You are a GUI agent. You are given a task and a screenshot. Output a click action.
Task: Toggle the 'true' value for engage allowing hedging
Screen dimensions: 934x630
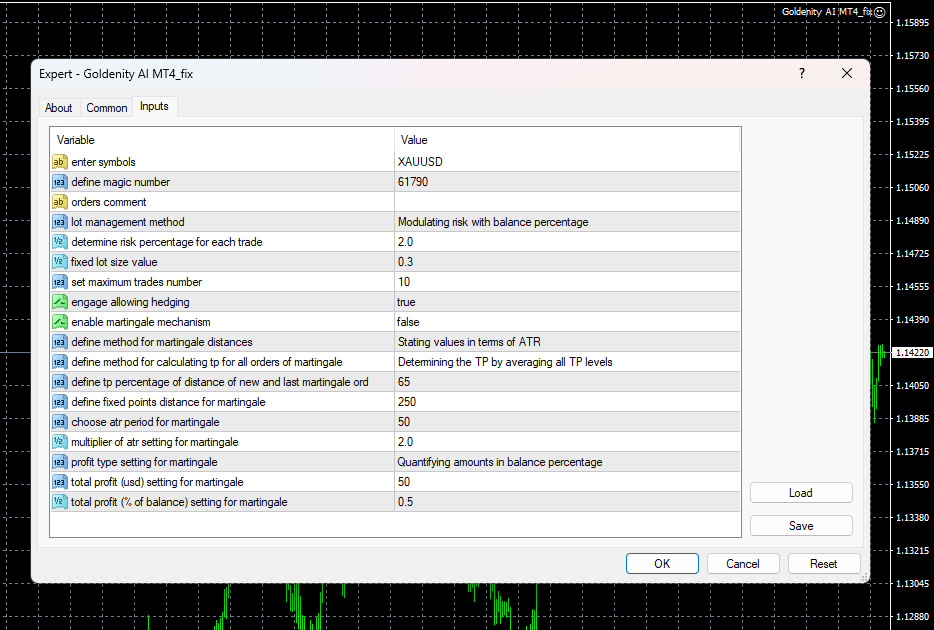(567, 302)
